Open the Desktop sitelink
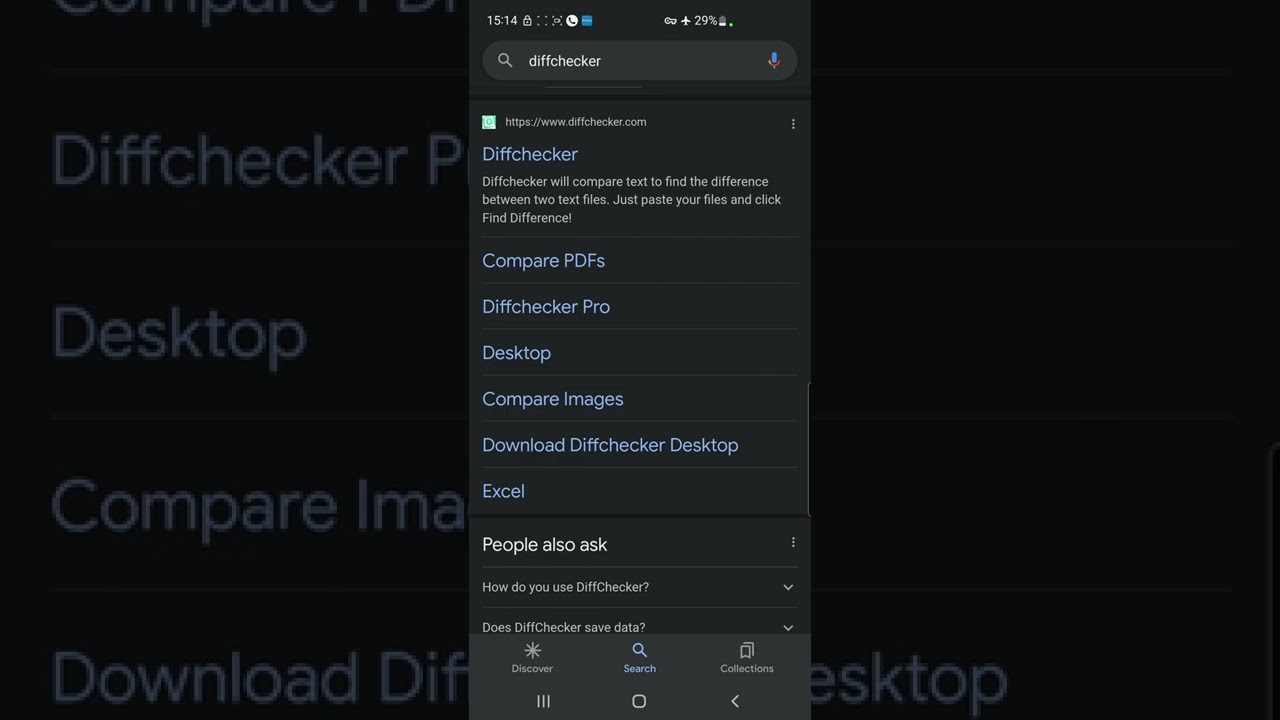The height and width of the screenshot is (720, 1280). 516,352
